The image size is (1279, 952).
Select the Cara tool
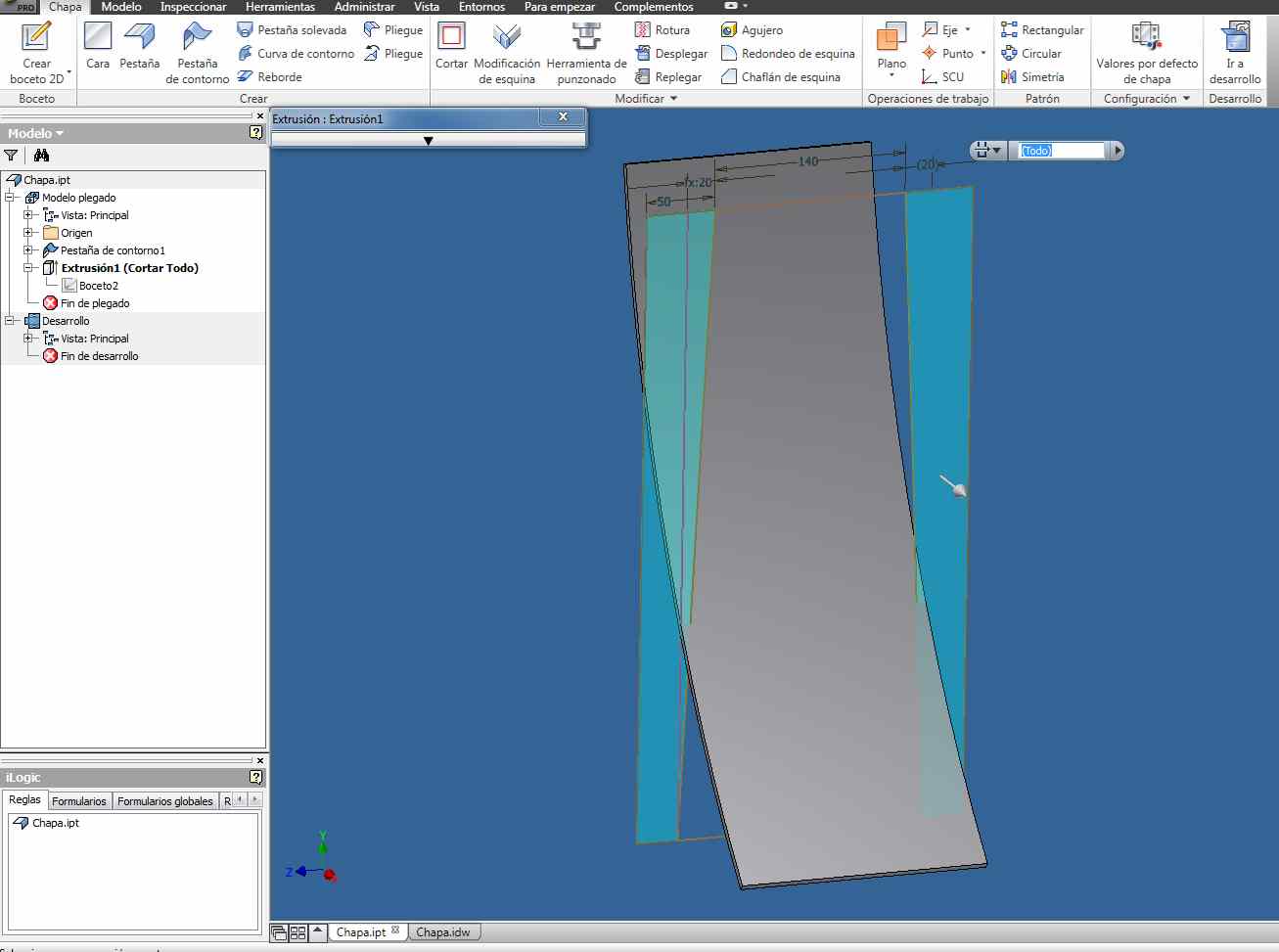point(98,46)
